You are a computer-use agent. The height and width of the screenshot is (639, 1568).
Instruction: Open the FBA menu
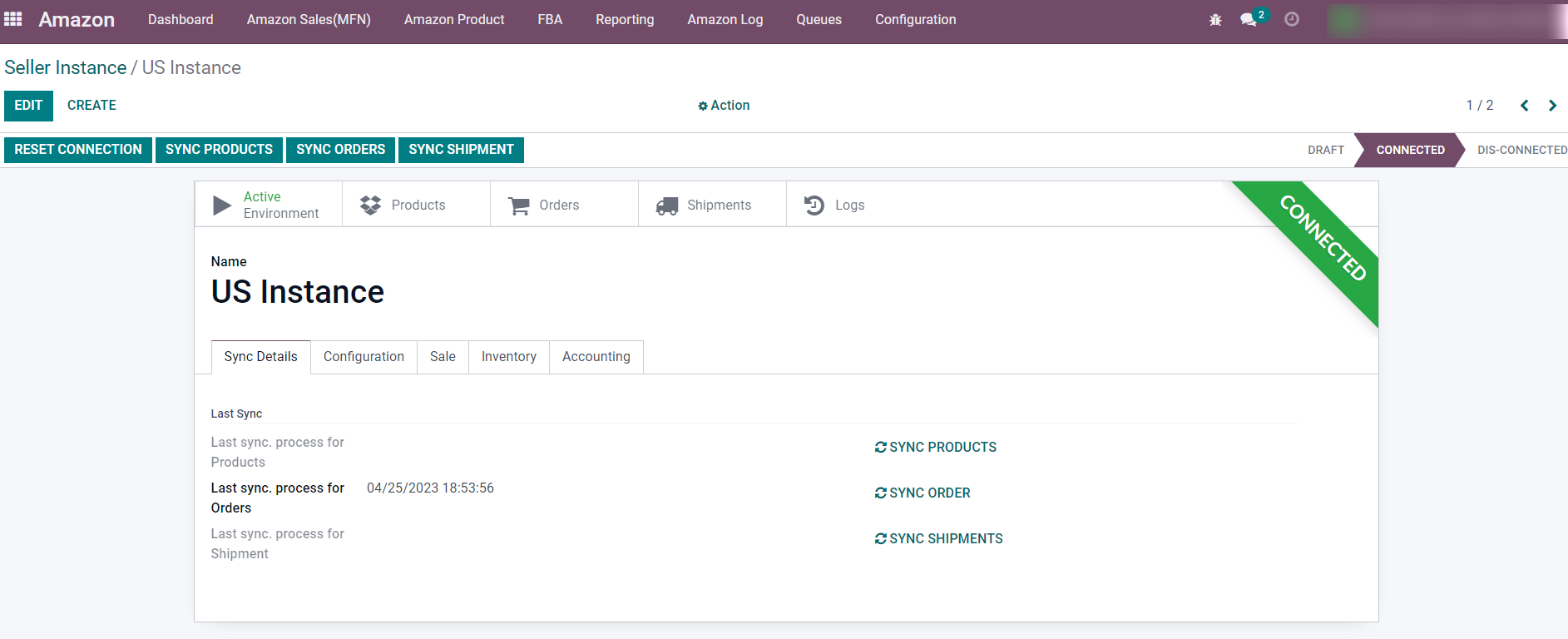tap(550, 19)
